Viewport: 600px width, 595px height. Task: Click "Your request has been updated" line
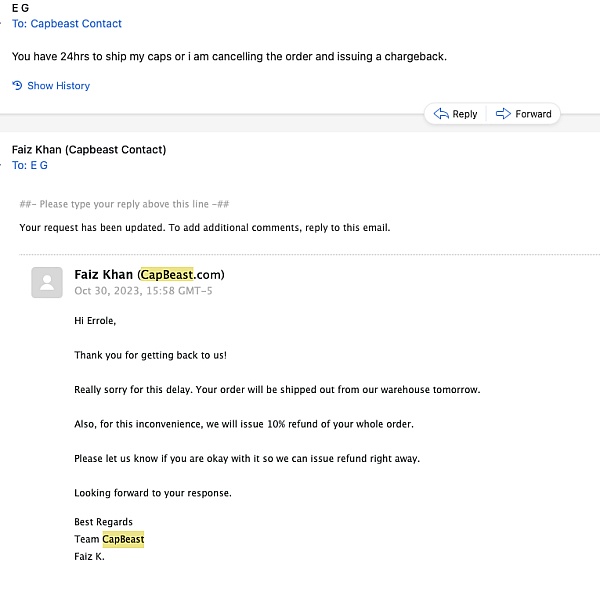pos(204,227)
